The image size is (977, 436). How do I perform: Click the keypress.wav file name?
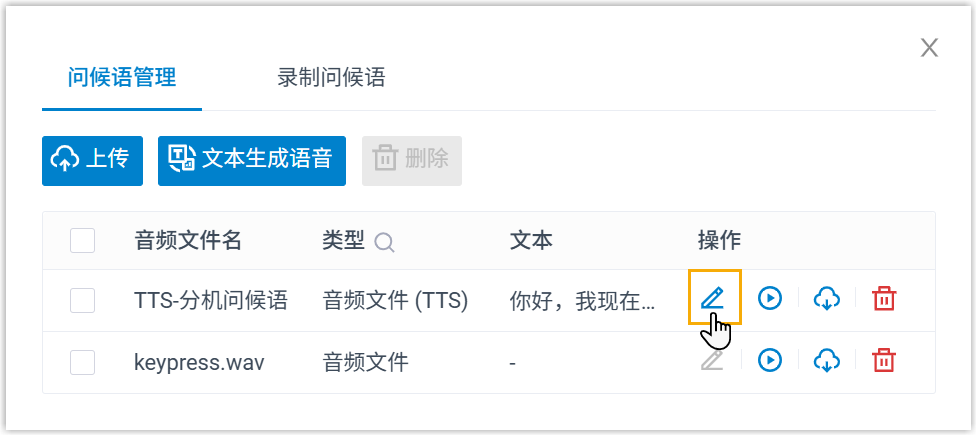coord(199,362)
